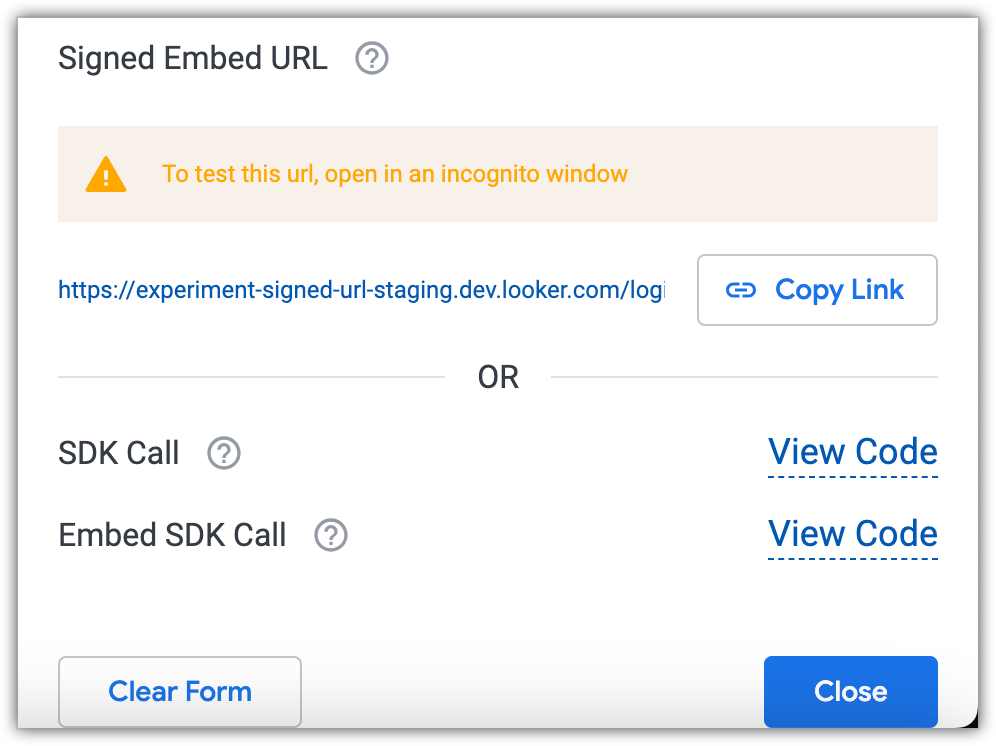This screenshot has height=746, width=996.
Task: Click the incognito window warning message text
Action: (x=395, y=174)
